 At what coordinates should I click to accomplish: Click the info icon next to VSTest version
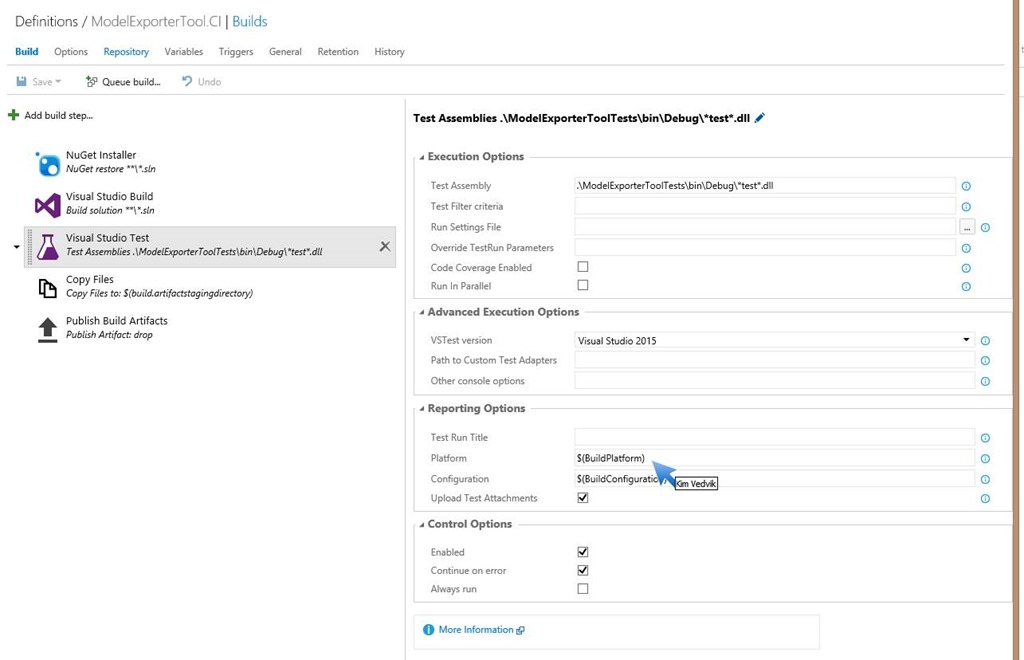pyautogui.click(x=985, y=341)
